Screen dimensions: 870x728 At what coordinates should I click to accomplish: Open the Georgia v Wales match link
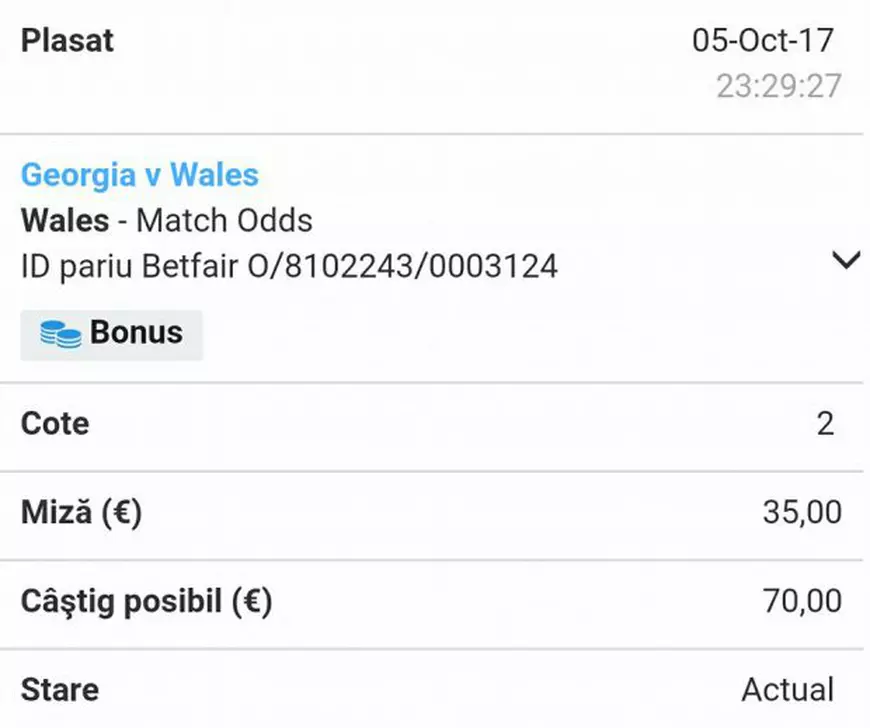(140, 175)
